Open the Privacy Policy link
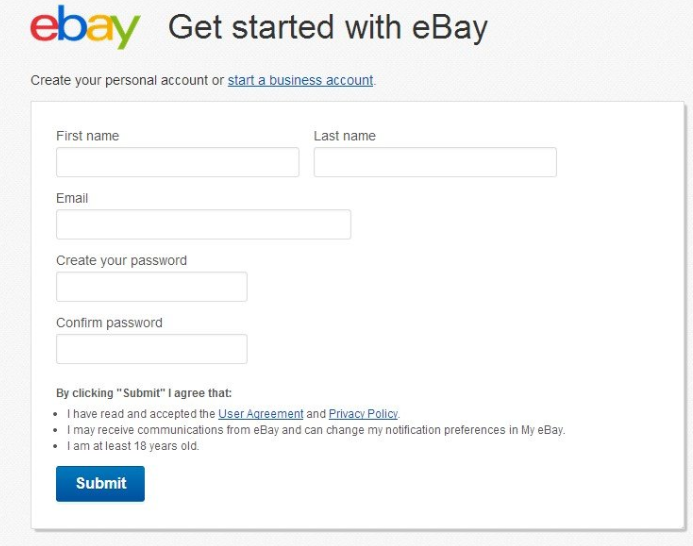 coord(363,414)
